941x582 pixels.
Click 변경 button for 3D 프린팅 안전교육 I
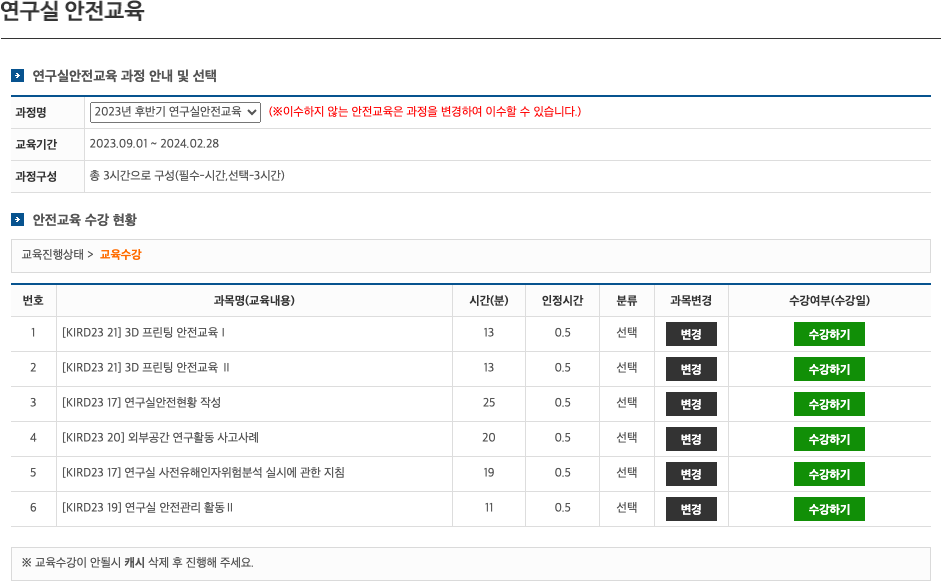(691, 334)
